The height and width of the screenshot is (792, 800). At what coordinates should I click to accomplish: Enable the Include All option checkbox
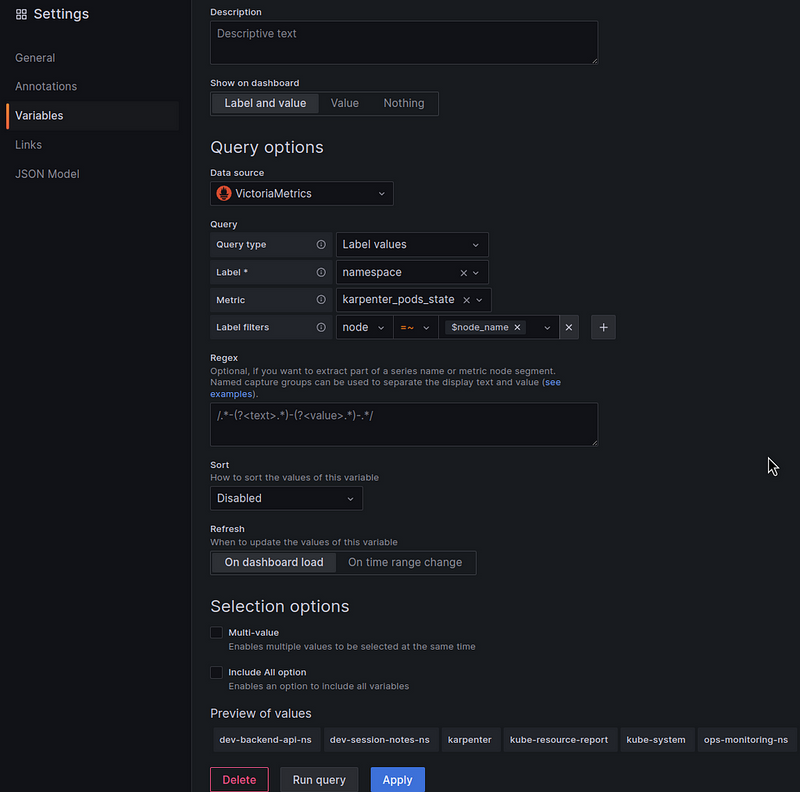tap(216, 673)
